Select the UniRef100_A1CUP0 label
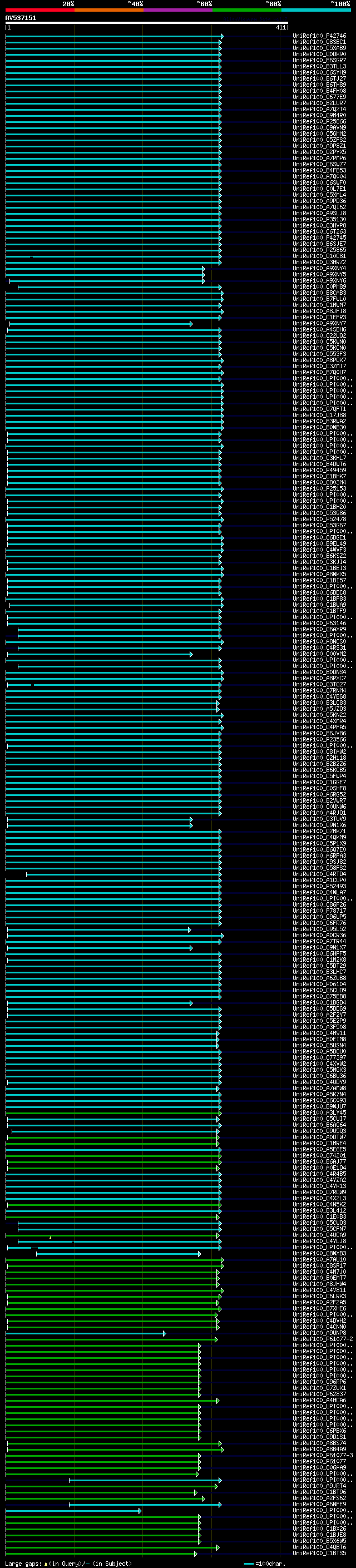356x1568 pixels. click(319, 880)
